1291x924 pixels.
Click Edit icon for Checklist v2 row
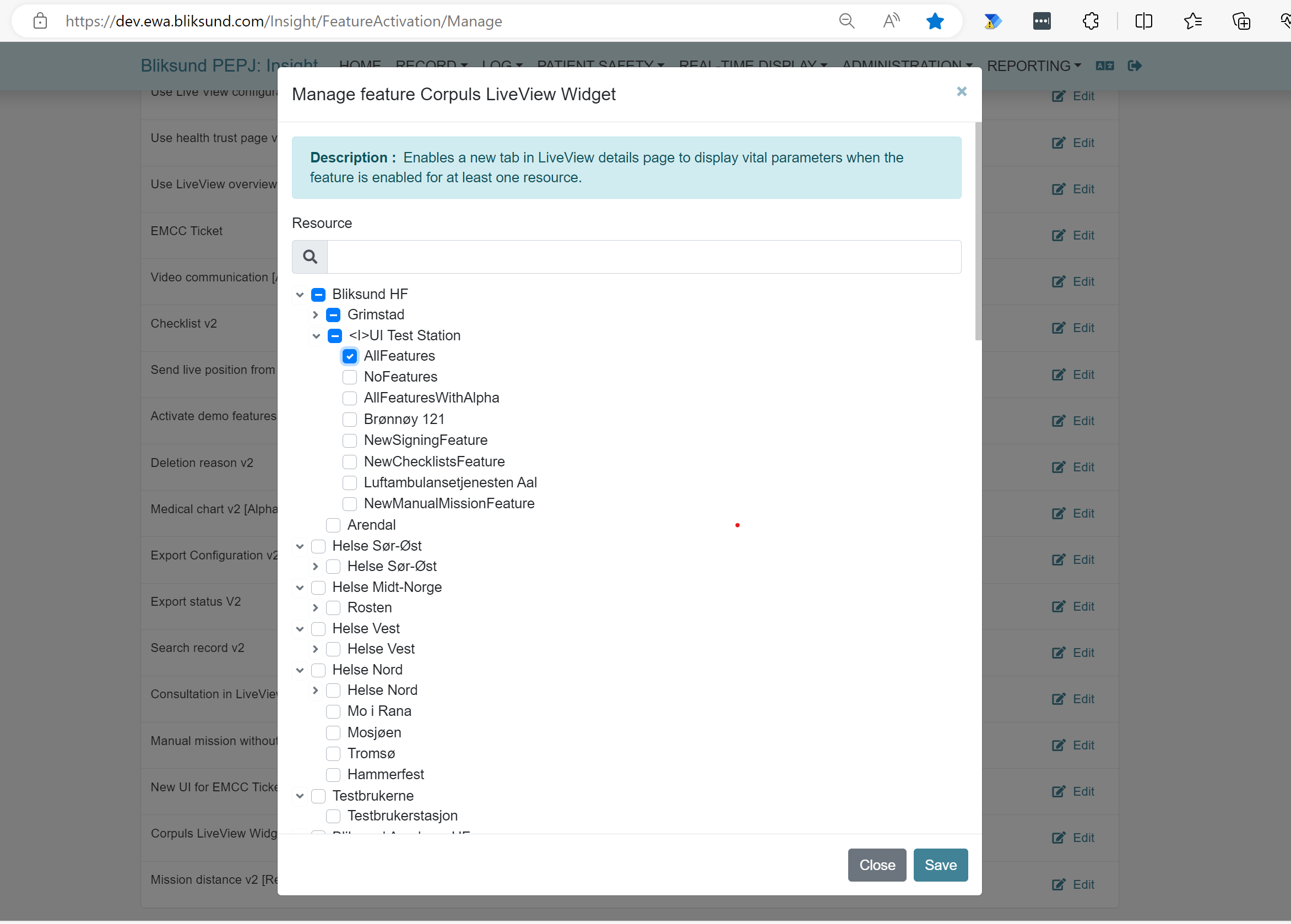[1057, 328]
